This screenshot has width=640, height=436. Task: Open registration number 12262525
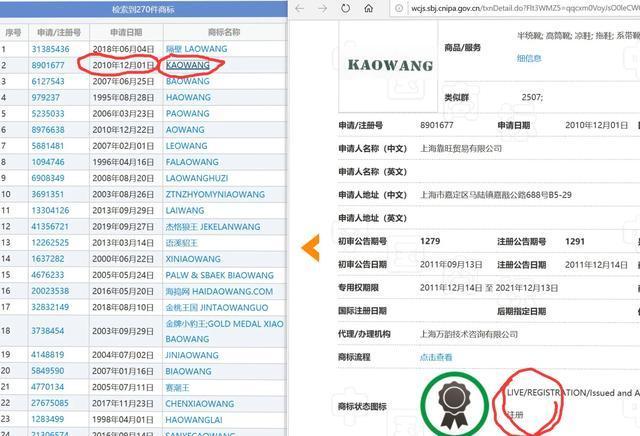pyautogui.click(x=51, y=242)
